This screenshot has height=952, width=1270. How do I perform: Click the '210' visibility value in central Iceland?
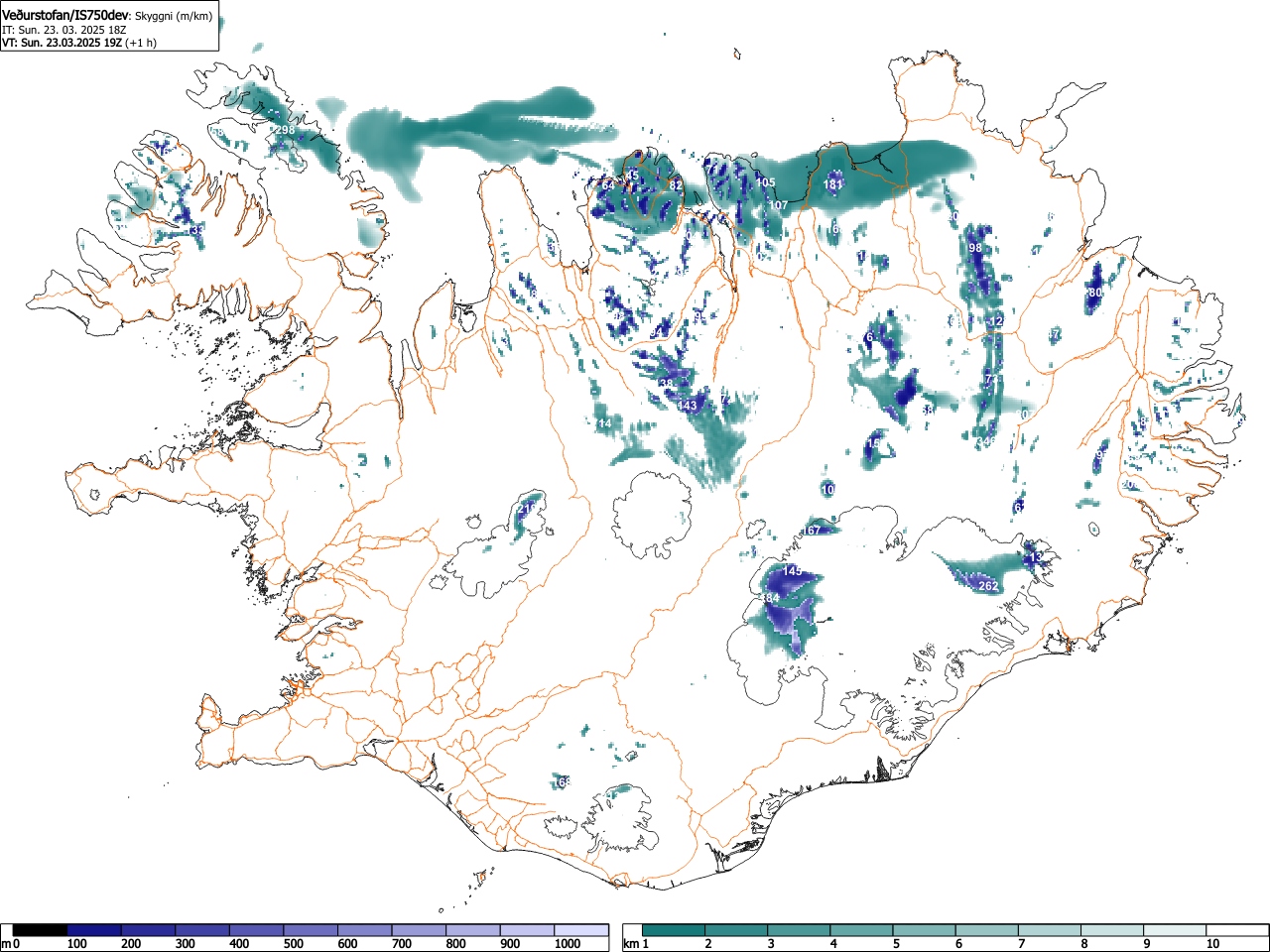[x=528, y=509]
